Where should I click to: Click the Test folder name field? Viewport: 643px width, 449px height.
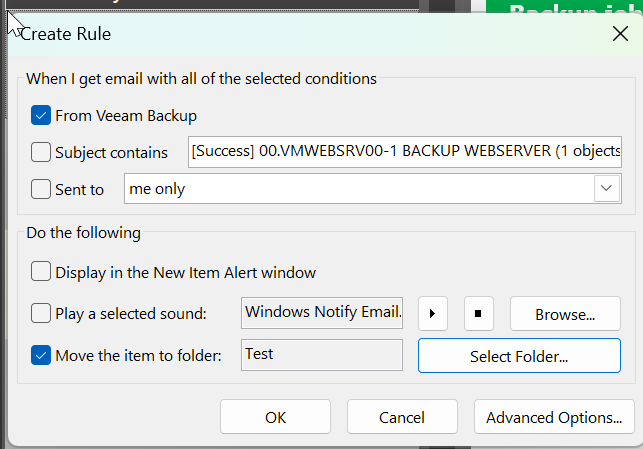click(322, 355)
